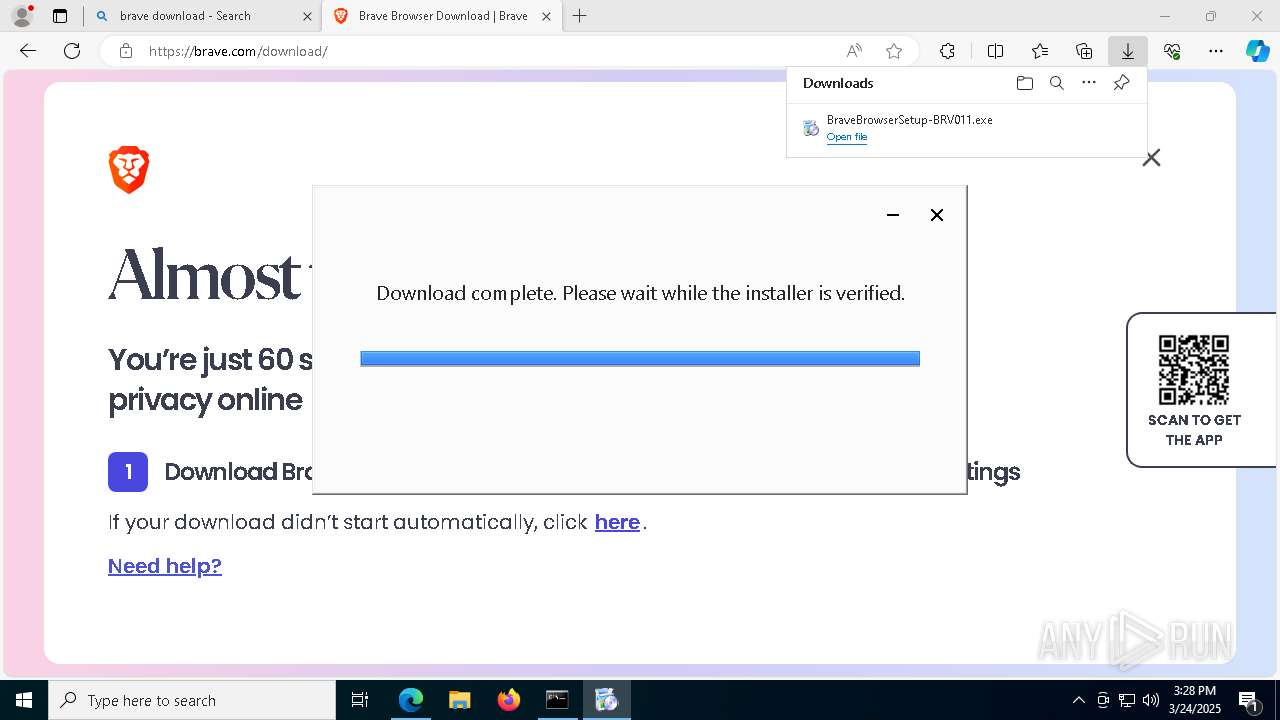Image resolution: width=1280 pixels, height=720 pixels.
Task: Show hidden system tray icons
Action: pyautogui.click(x=1078, y=700)
